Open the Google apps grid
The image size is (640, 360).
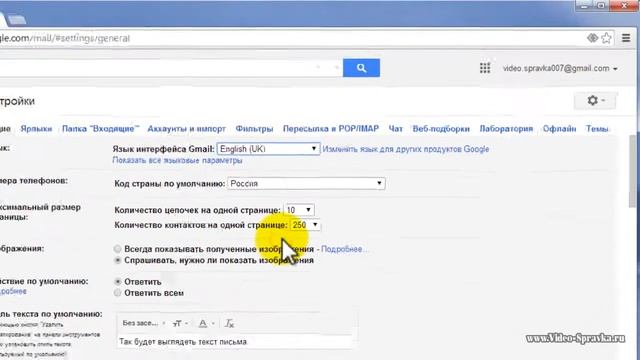point(485,68)
